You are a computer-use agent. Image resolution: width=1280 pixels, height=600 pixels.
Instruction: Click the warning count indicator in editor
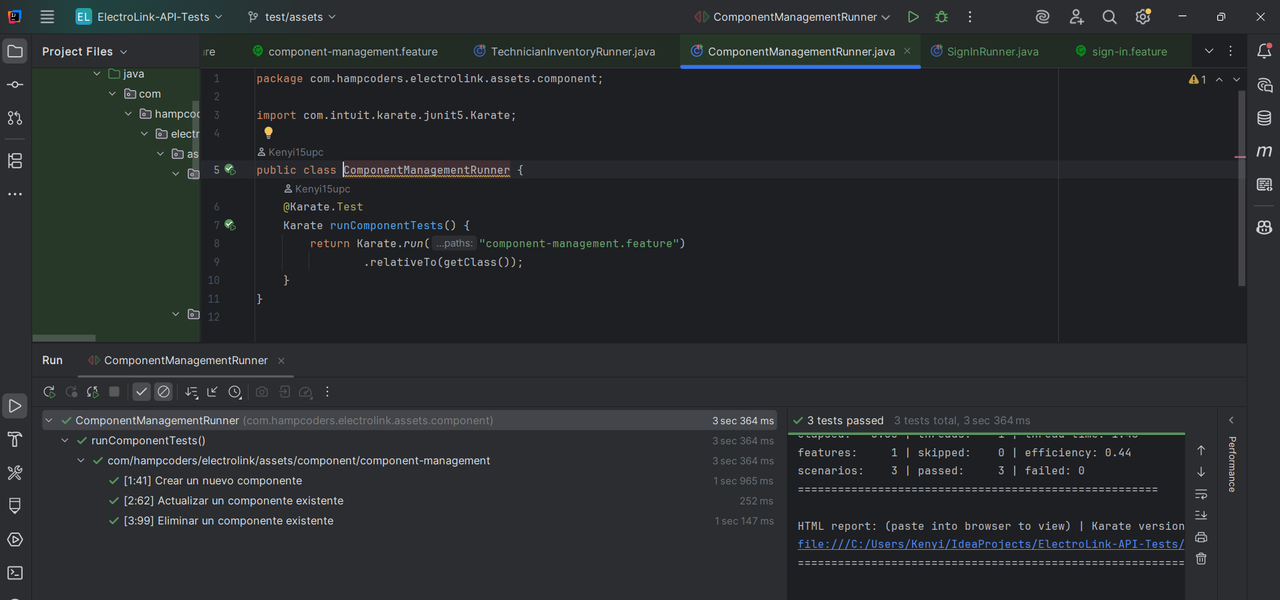point(1197,79)
